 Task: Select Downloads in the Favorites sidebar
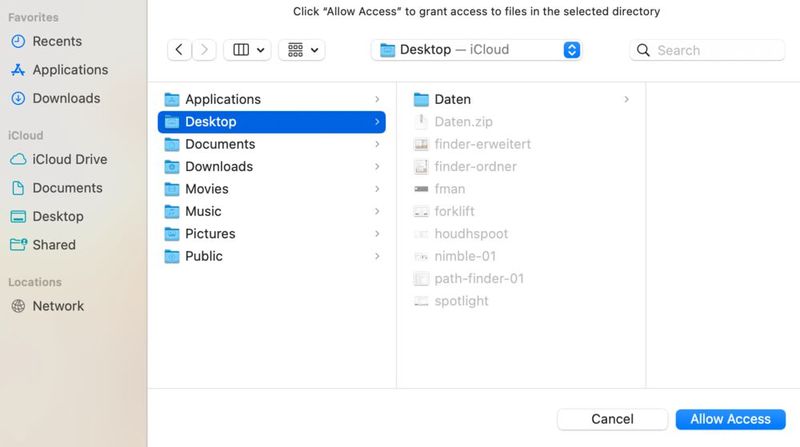pyautogui.click(x=66, y=98)
